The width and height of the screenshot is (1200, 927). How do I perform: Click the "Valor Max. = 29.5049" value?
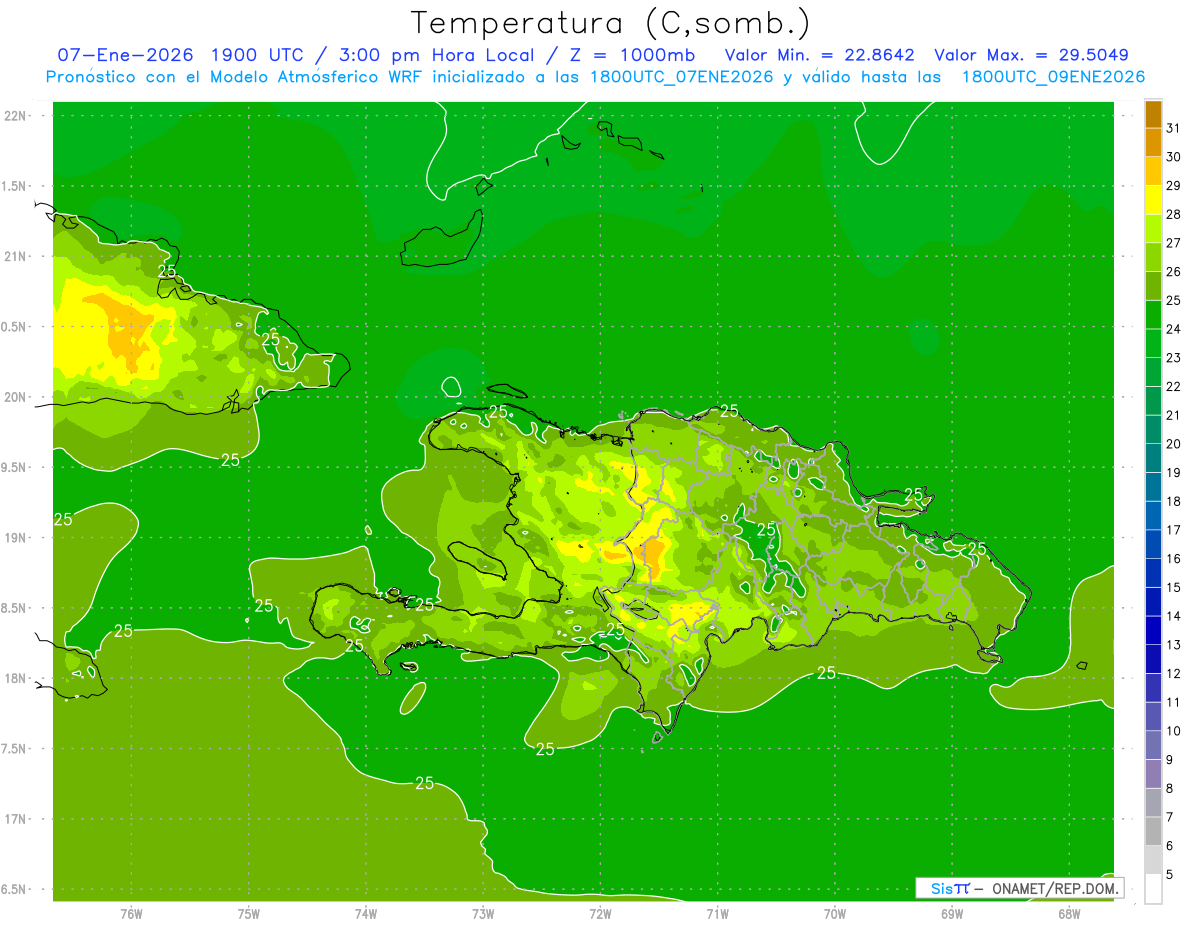pos(1032,55)
